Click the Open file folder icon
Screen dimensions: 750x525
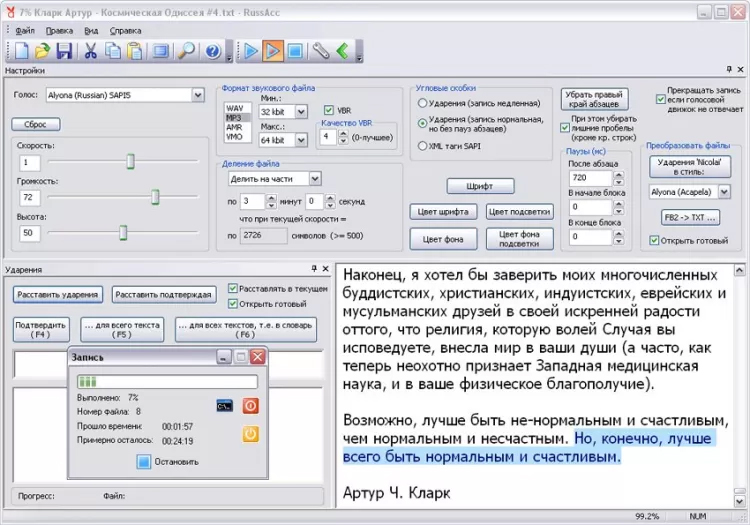(42, 51)
